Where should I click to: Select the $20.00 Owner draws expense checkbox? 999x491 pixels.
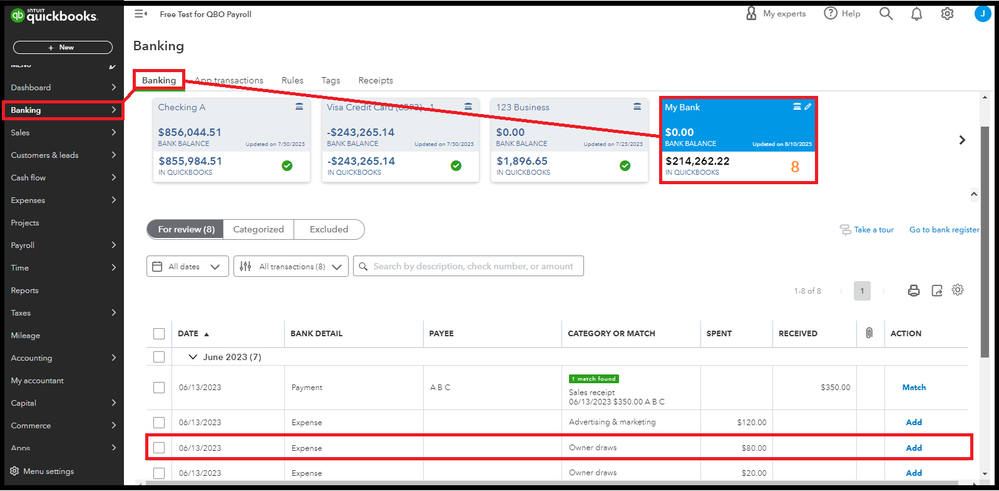[159, 473]
